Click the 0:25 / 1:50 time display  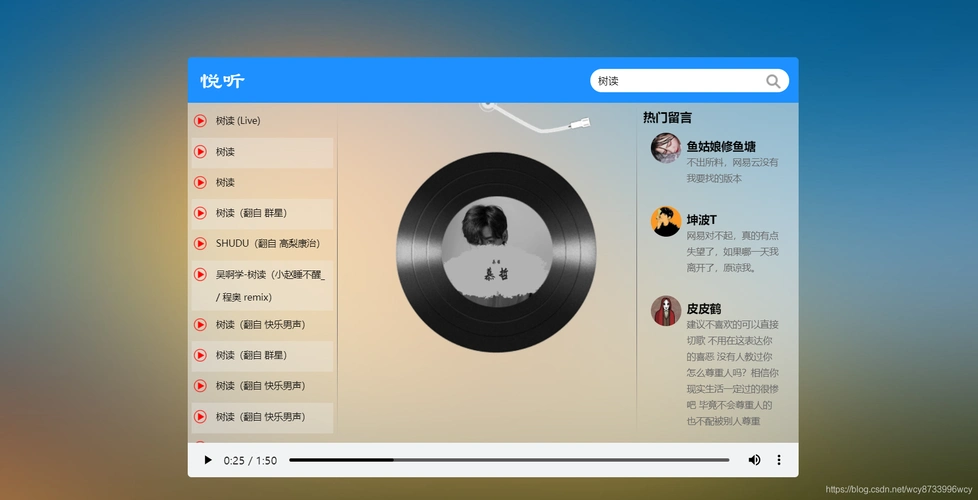point(250,461)
